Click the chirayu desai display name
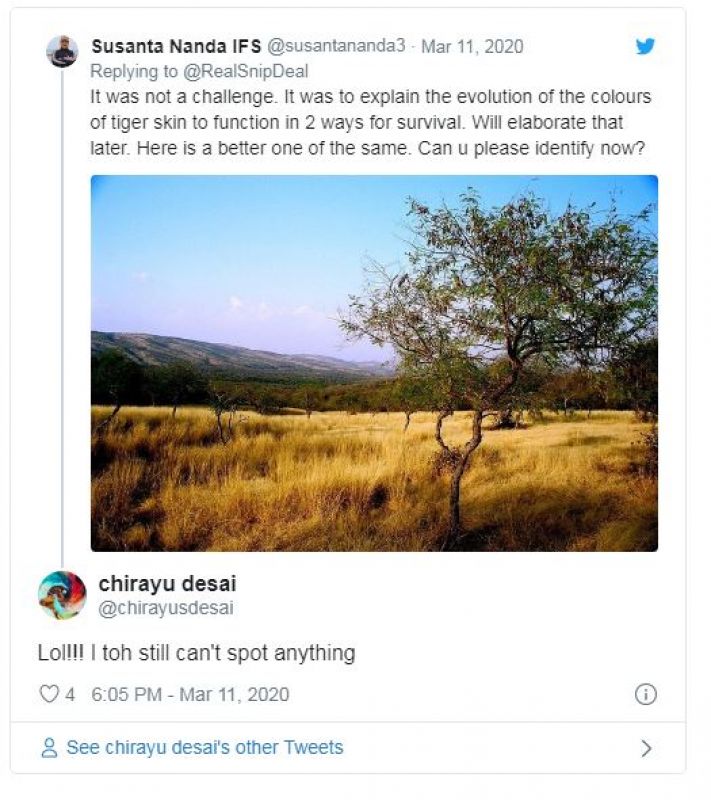Image resolution: width=711 pixels, height=800 pixels. 167,583
